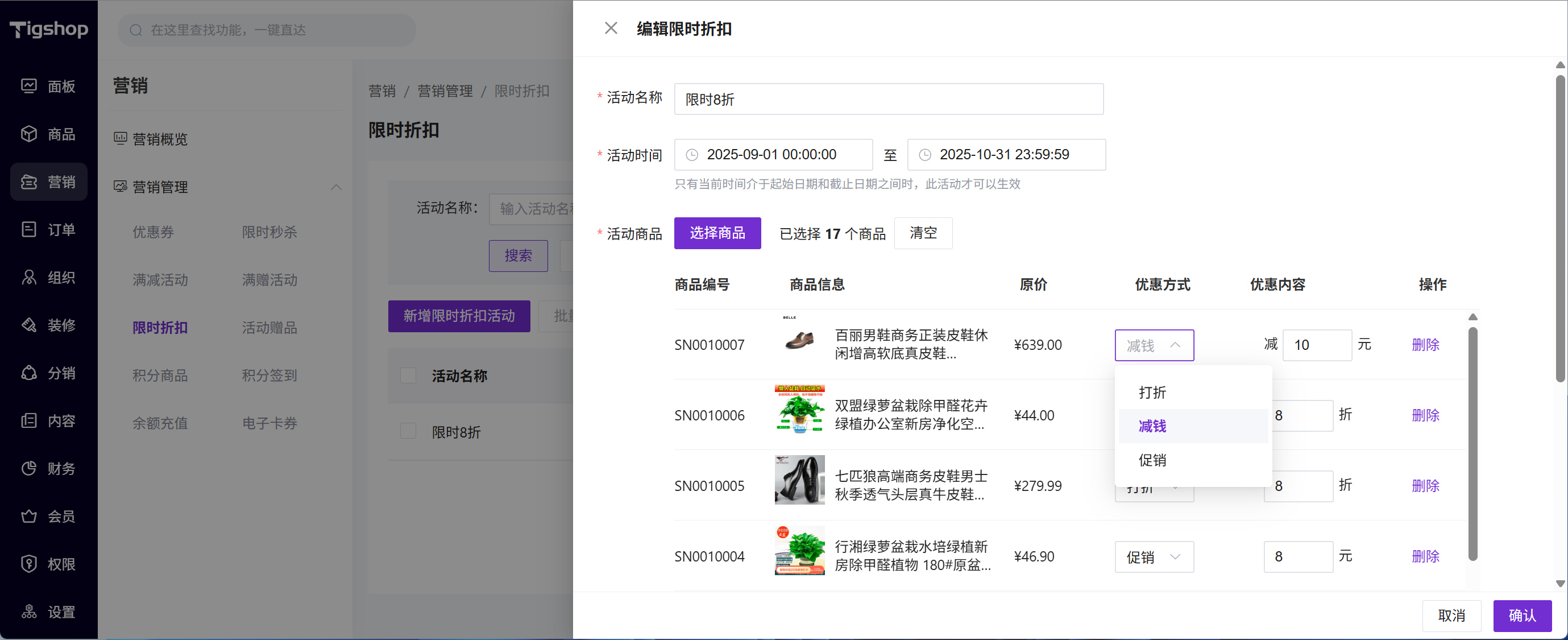Image resolution: width=1568 pixels, height=640 pixels.
Task: Toggle the 活动名称 header select-all checkbox
Action: click(x=408, y=375)
